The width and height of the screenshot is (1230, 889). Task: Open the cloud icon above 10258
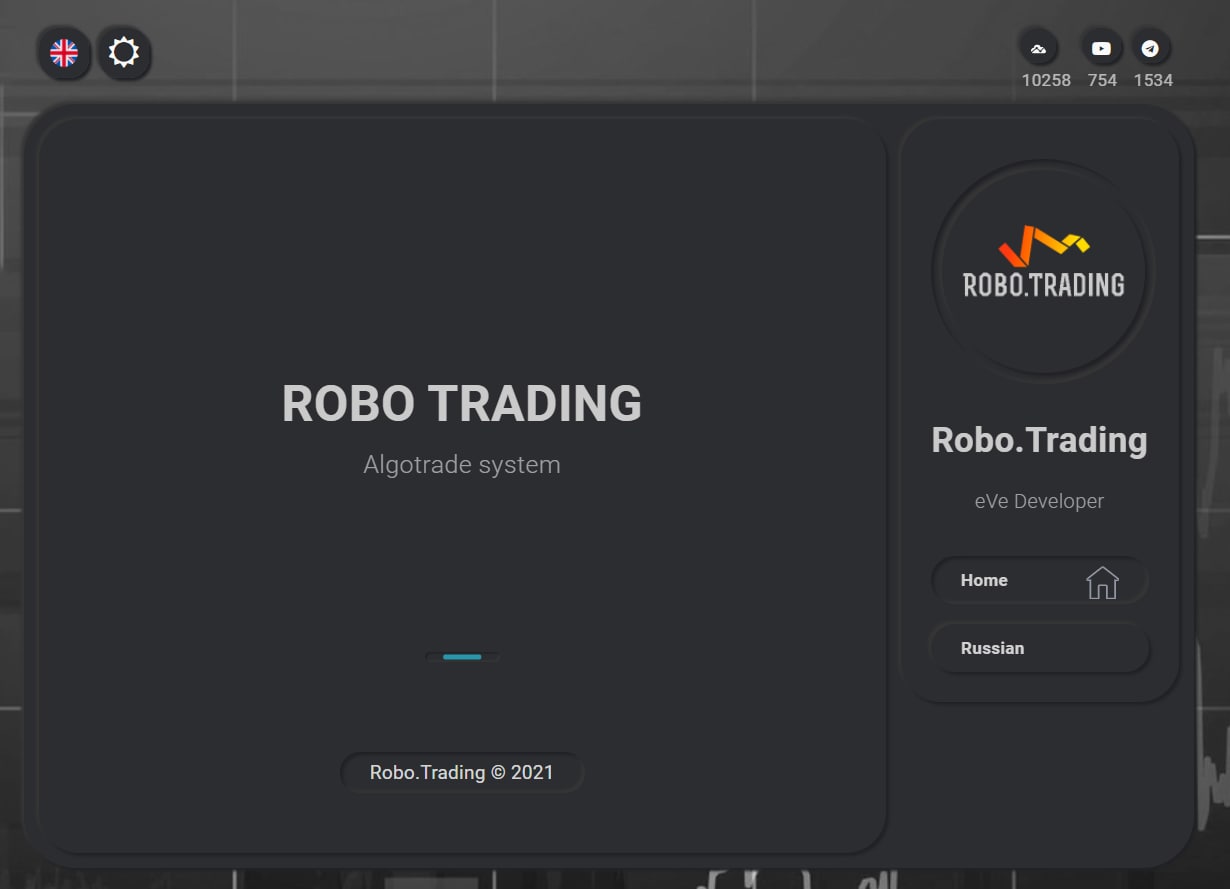1038,48
